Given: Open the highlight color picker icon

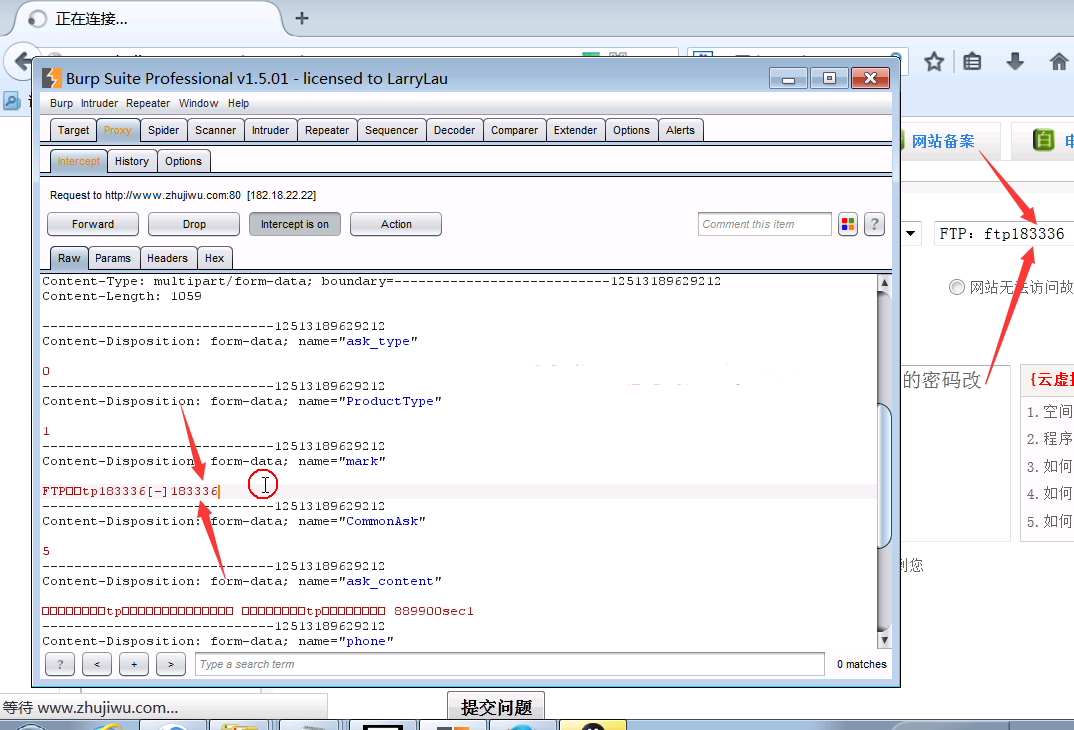Looking at the screenshot, I should [848, 224].
